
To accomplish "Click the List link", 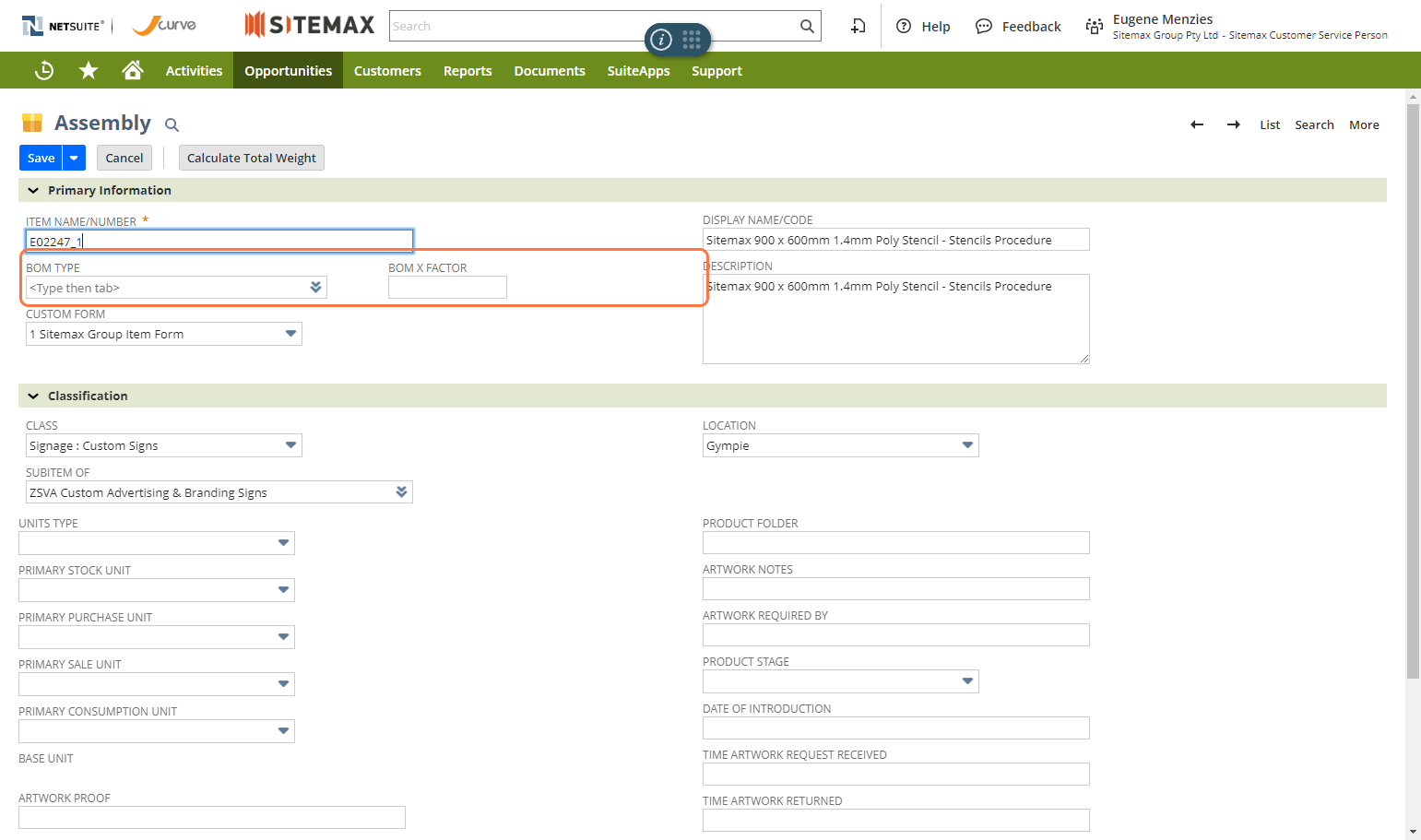I will 1270,124.
